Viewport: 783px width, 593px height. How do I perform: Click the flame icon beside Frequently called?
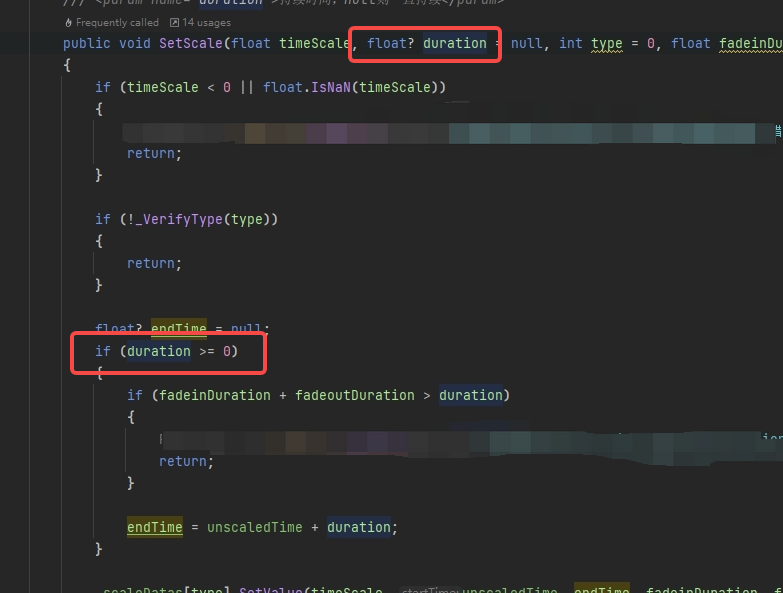pyautogui.click(x=68, y=22)
